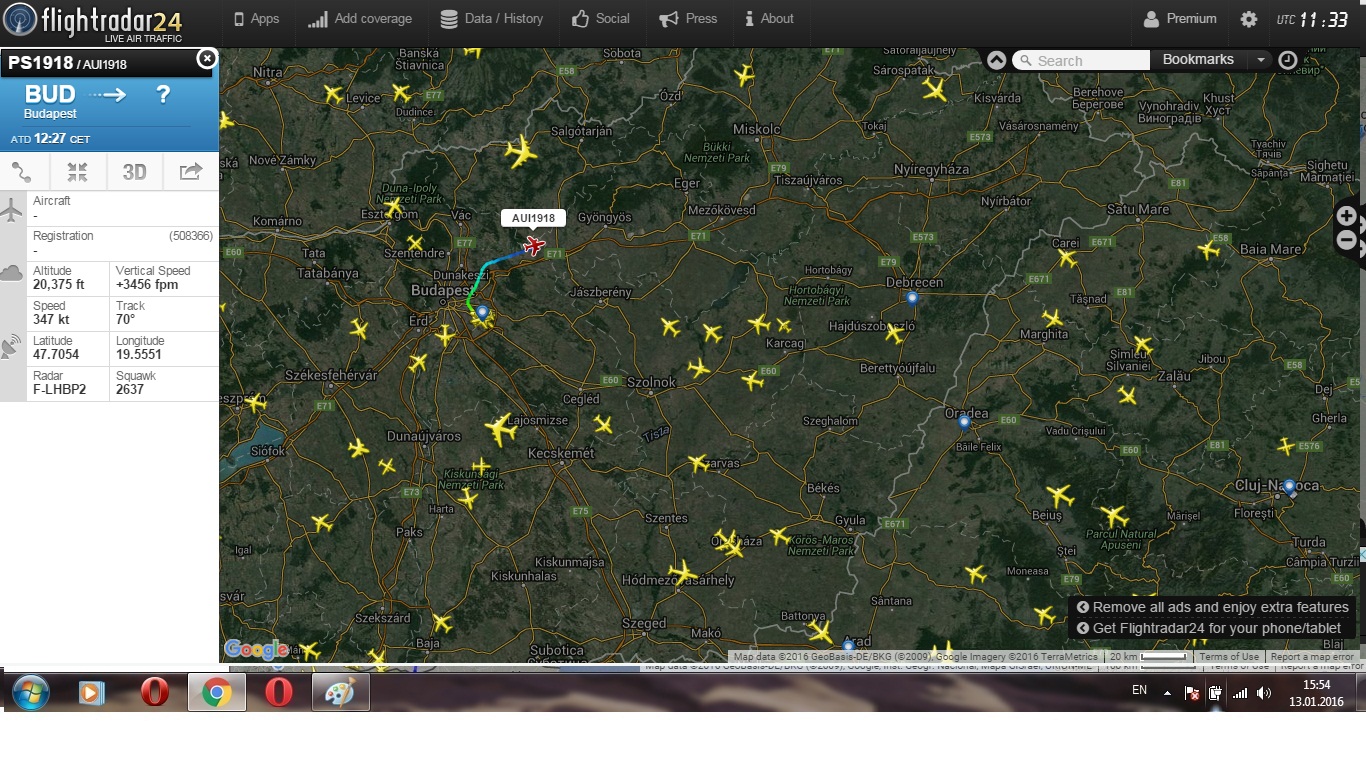Click the playback clock icon near Bookmarks

1288,60
